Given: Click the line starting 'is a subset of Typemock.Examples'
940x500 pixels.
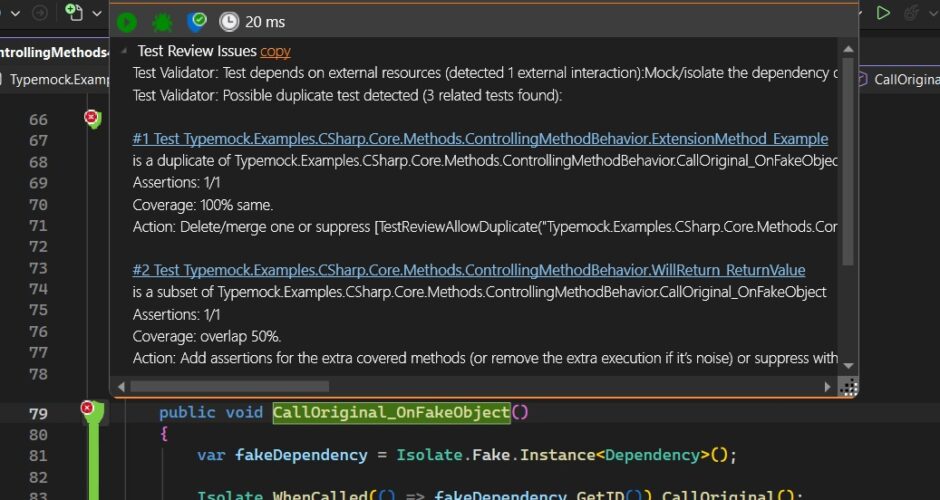Looking at the screenshot, I should coord(480,292).
